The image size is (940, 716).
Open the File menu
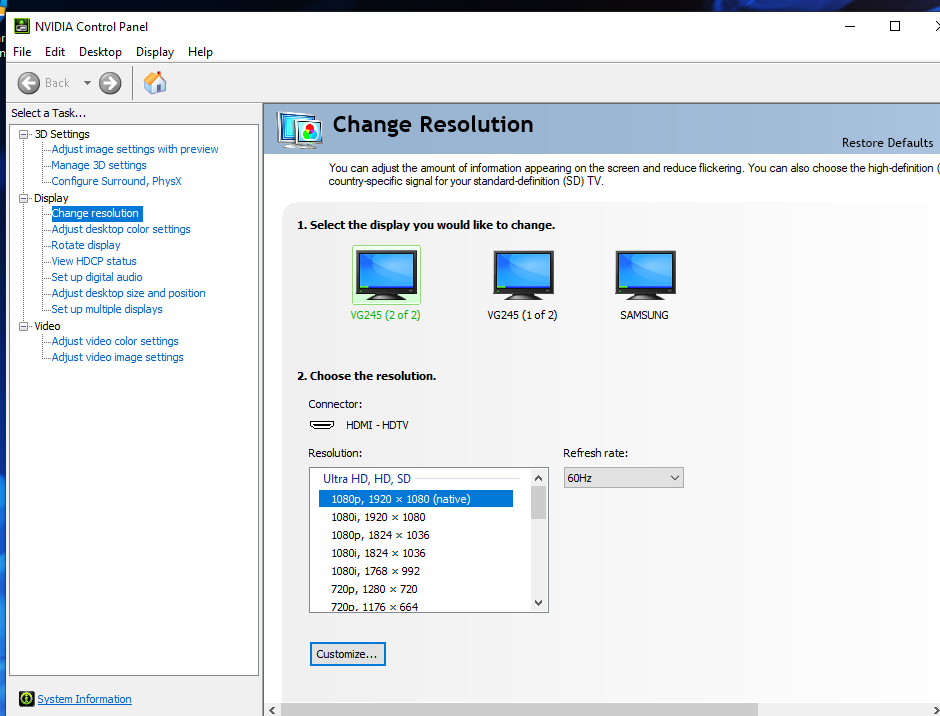click(x=22, y=52)
